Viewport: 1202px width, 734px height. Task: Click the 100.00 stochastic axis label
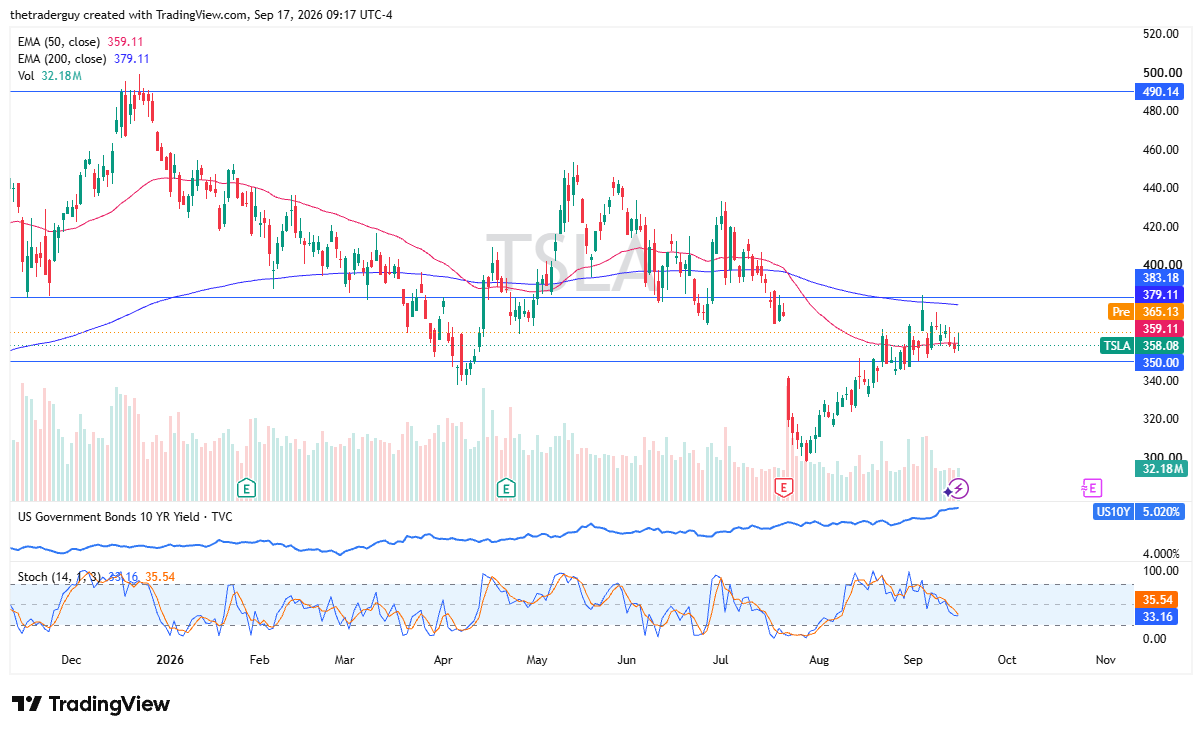tap(1161, 571)
